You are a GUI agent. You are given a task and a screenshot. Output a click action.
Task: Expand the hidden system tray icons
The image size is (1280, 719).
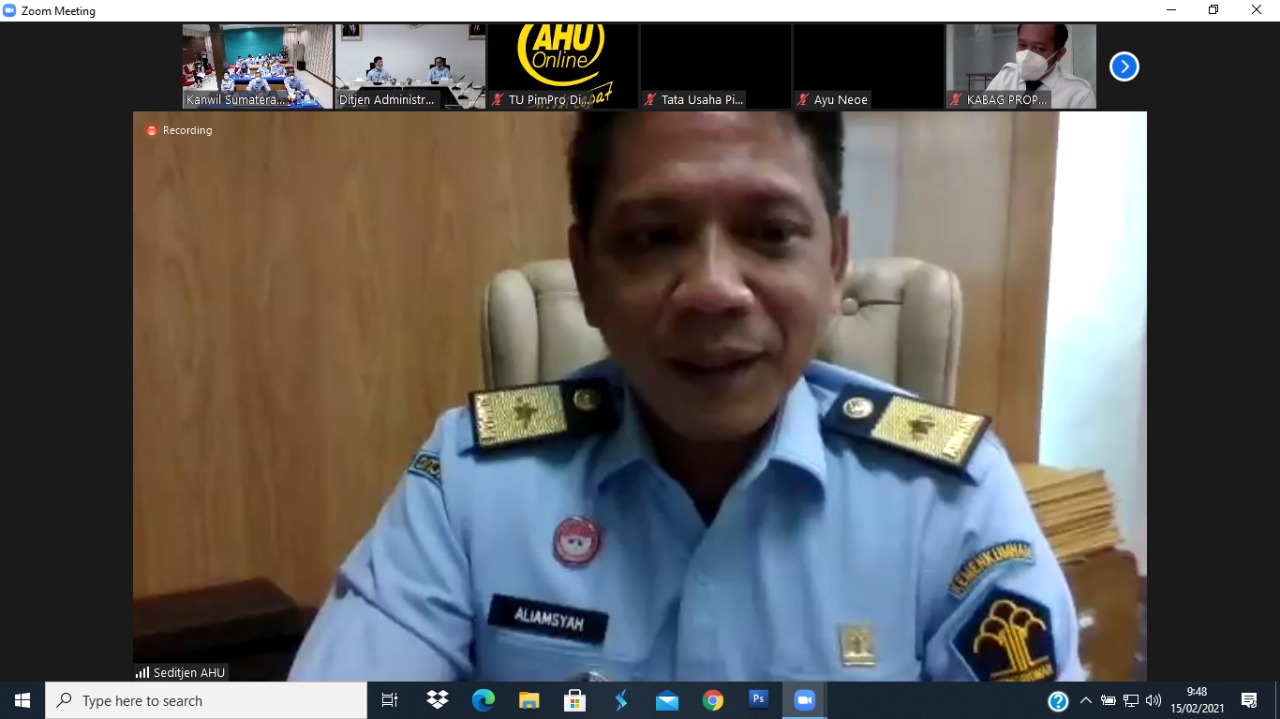coord(1086,701)
